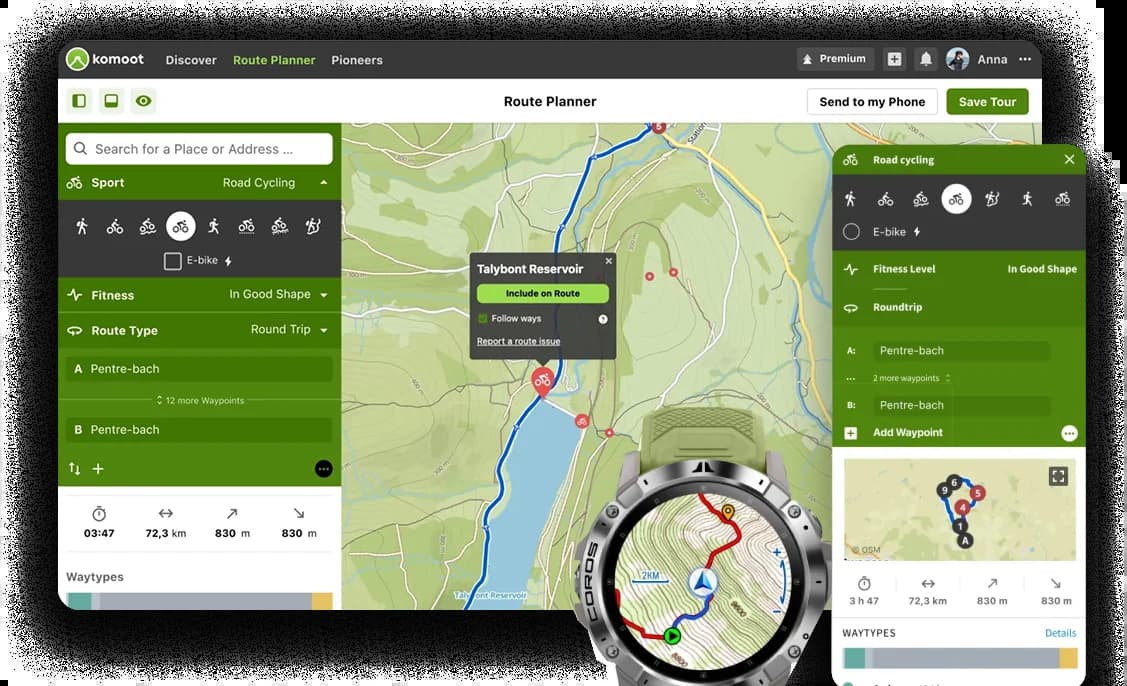Enable the E-bike checkbox in sidebar

(172, 261)
